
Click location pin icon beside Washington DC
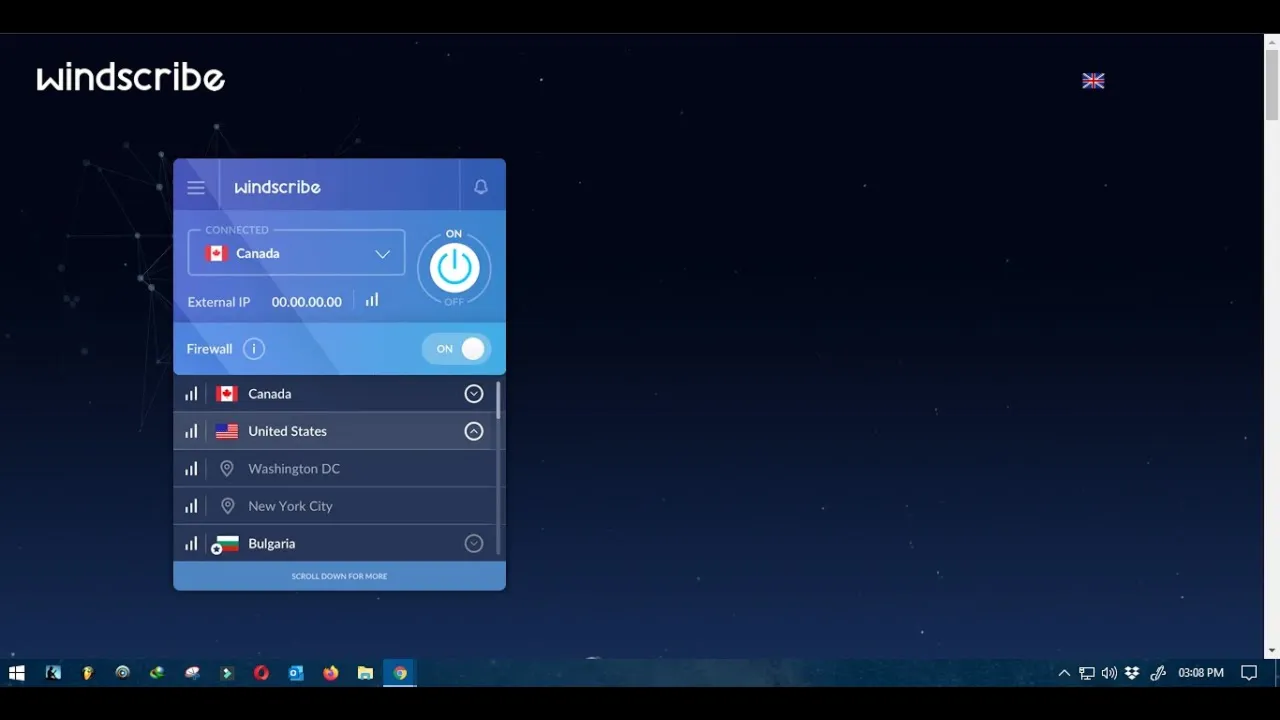[x=227, y=468]
